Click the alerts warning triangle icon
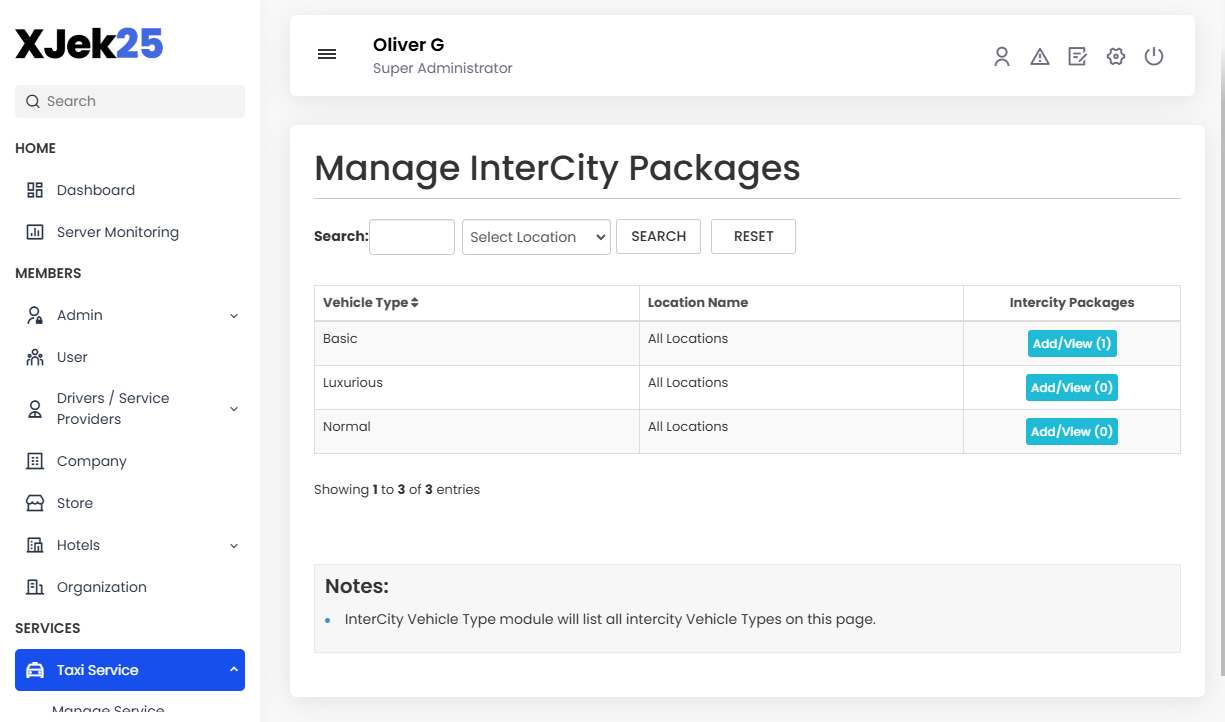Viewport: 1225px width, 722px height. coord(1040,57)
